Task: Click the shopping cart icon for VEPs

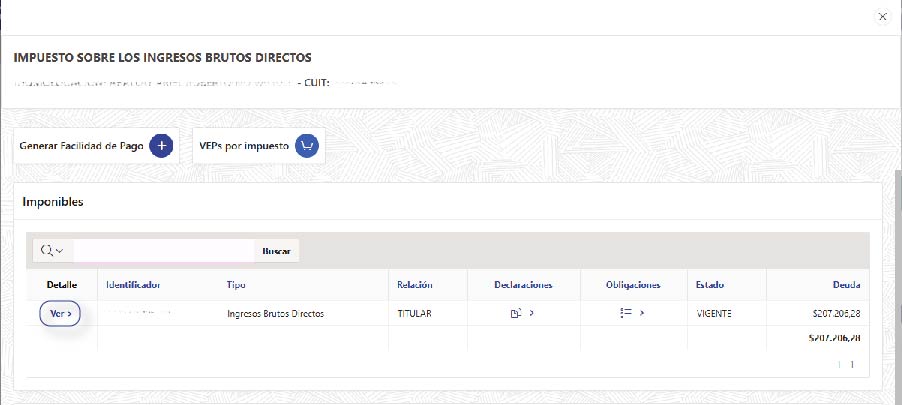Action: coord(307,146)
